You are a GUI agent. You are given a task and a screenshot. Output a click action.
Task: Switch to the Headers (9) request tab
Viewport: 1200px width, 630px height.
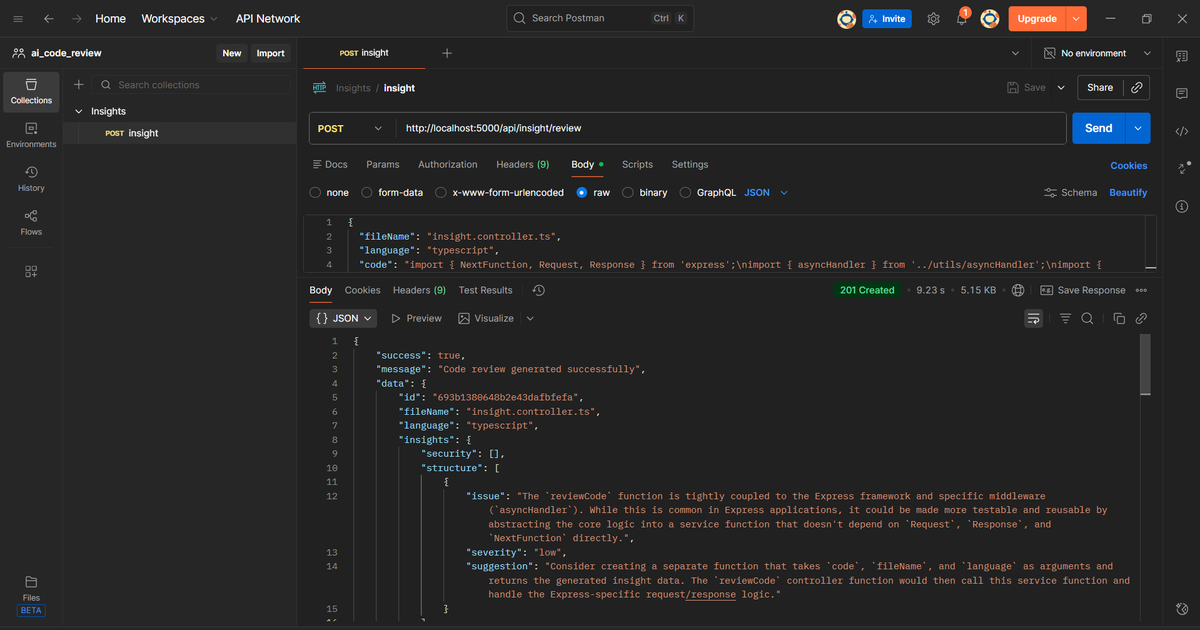[x=522, y=164]
